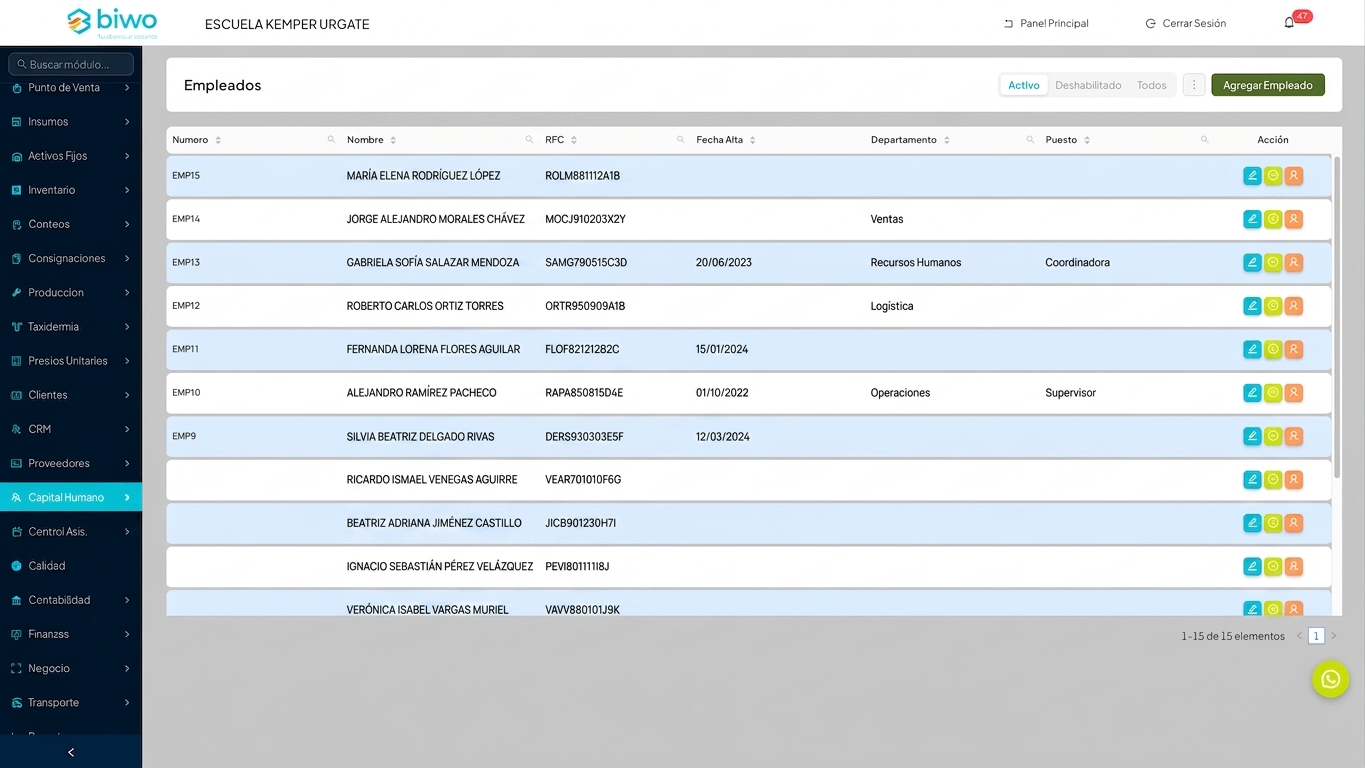Viewport: 1365px width, 768px height.
Task: Expand Inventario chevron in sidebar
Action: coord(127,190)
